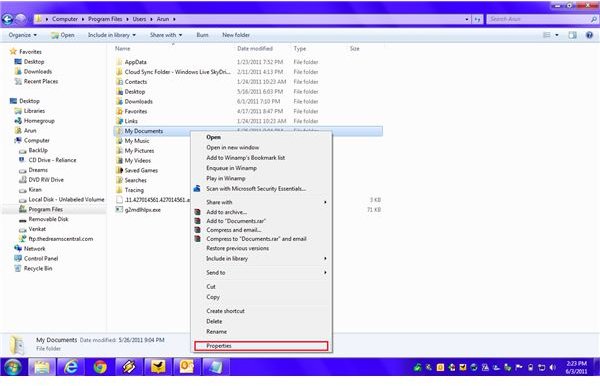Launch Internet Explorer from taskbar
600x386 pixels.
coord(71,367)
